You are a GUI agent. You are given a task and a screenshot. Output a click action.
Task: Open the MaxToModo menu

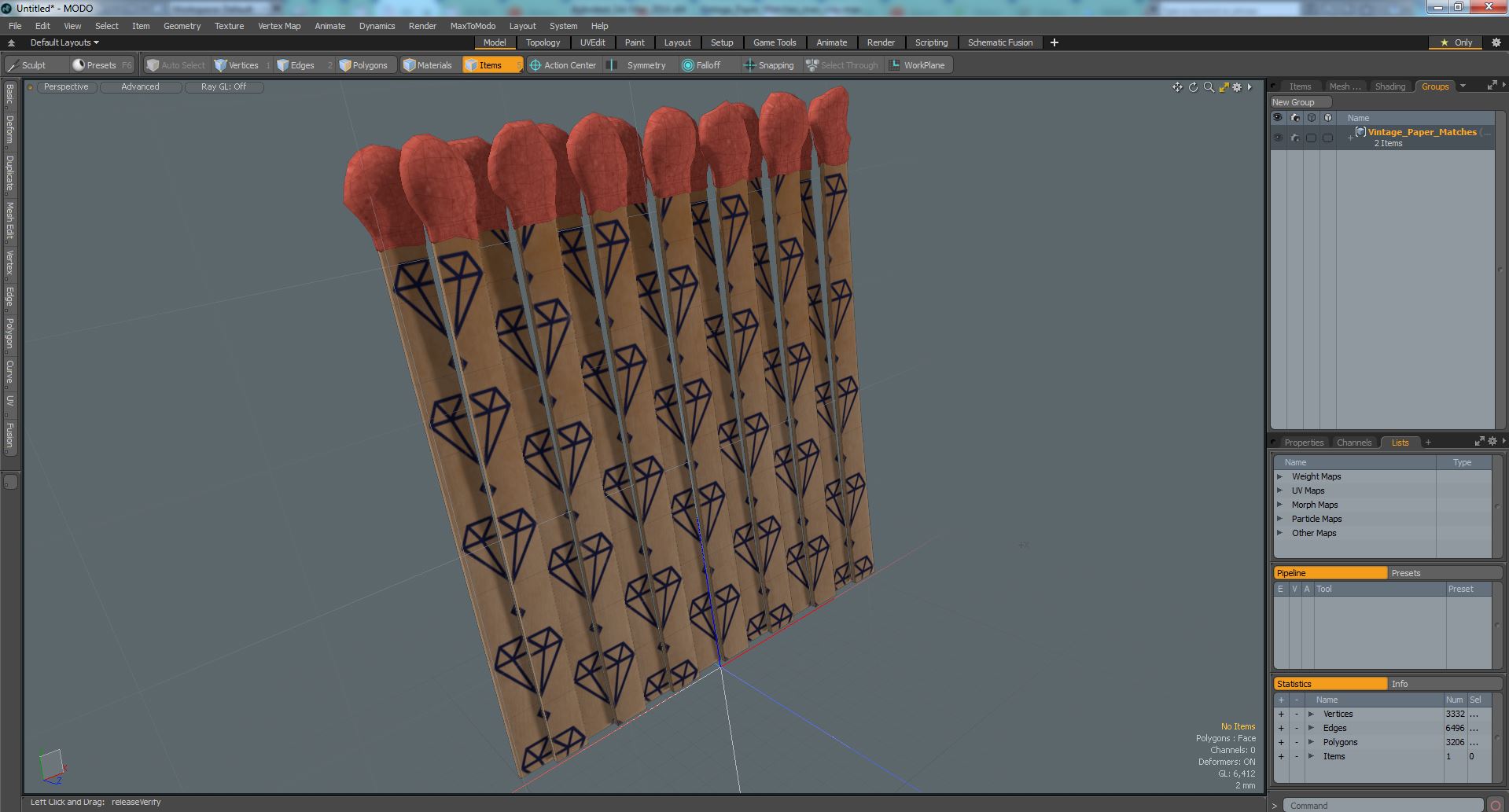point(473,26)
